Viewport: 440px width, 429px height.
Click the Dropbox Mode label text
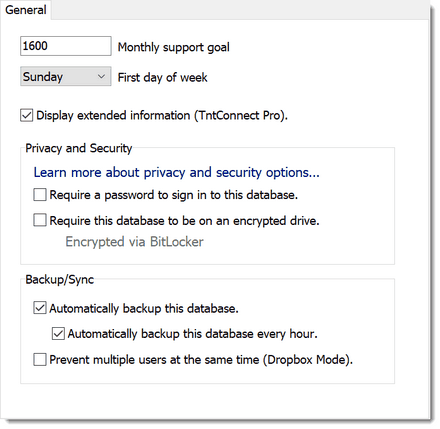[201, 360]
